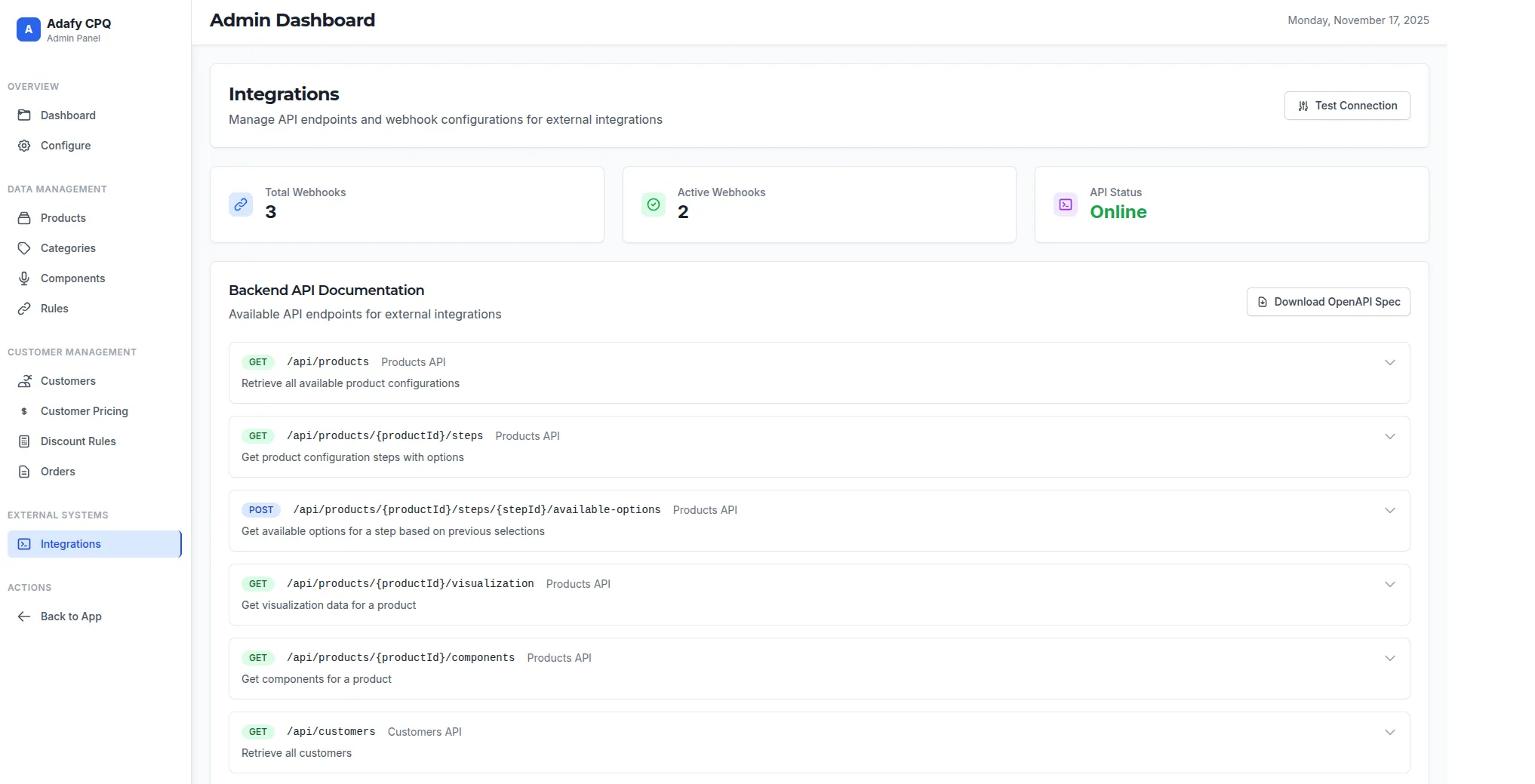This screenshot has width=1535, height=784.
Task: Click the Components microphone icon
Action: coord(23,278)
